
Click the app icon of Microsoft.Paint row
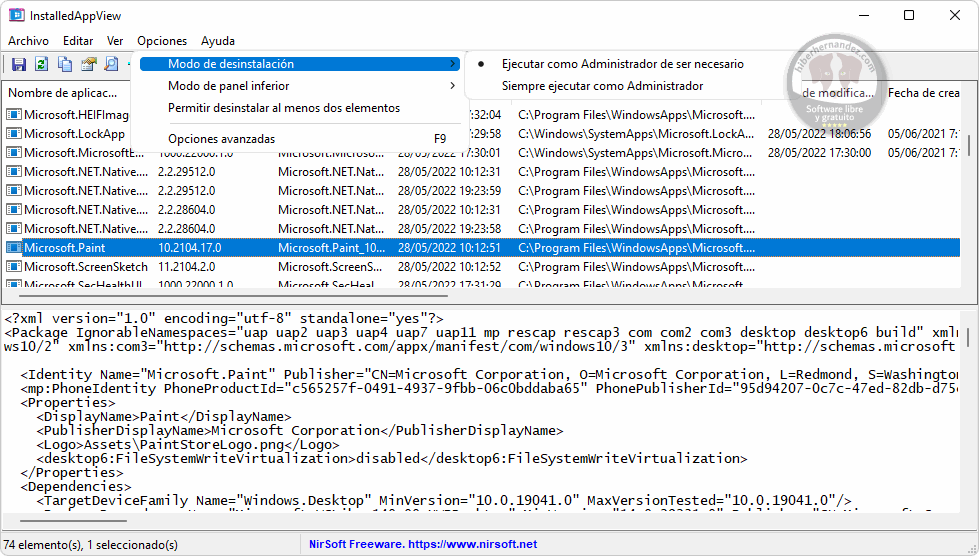(14, 248)
